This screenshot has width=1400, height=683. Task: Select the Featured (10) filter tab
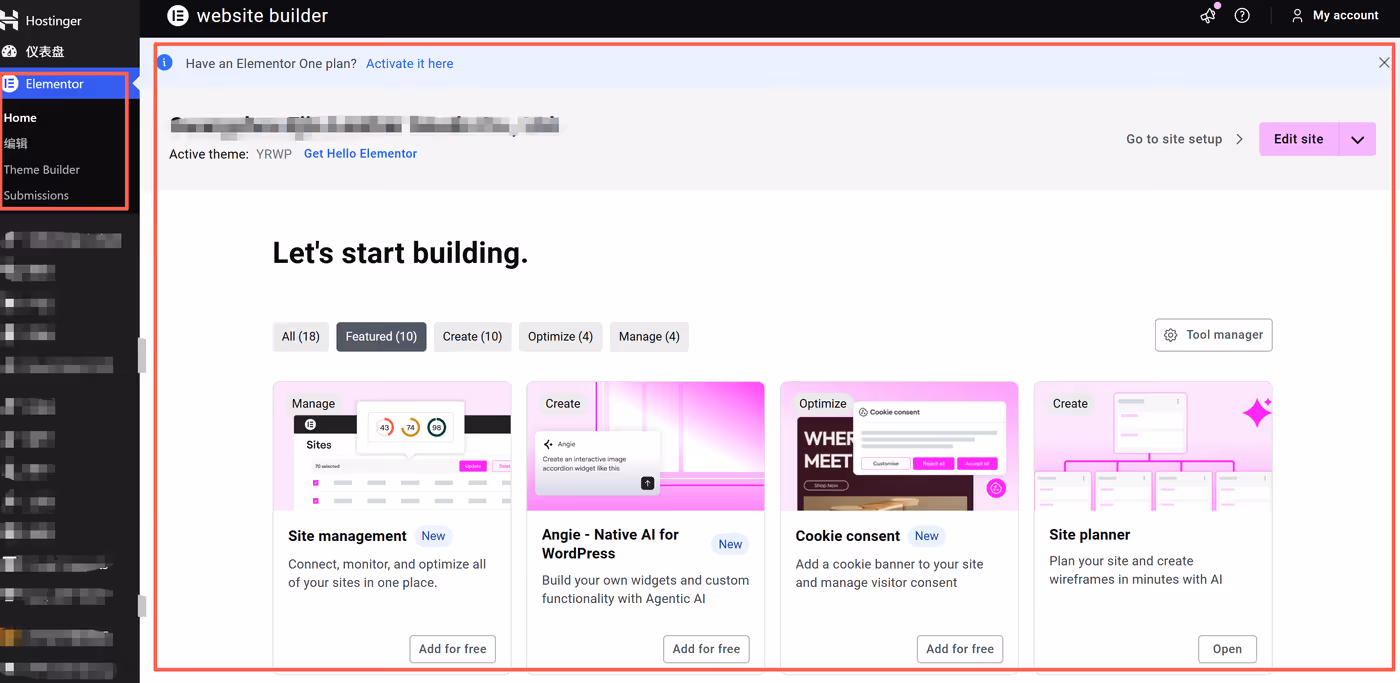[381, 336]
